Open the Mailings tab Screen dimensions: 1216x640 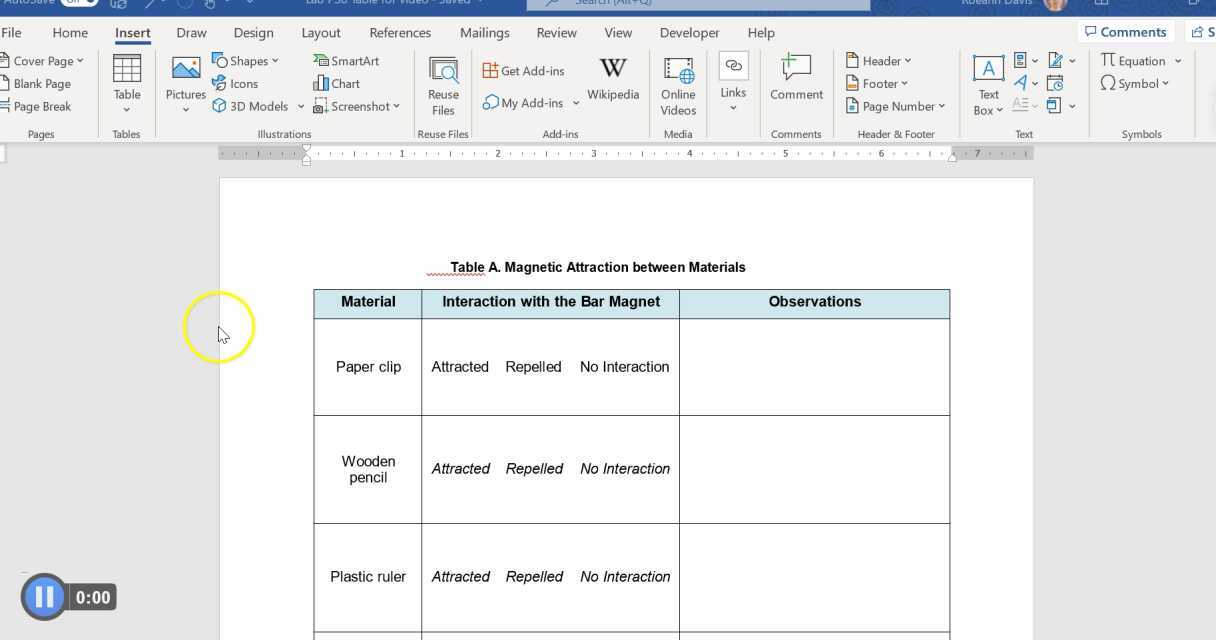point(484,32)
